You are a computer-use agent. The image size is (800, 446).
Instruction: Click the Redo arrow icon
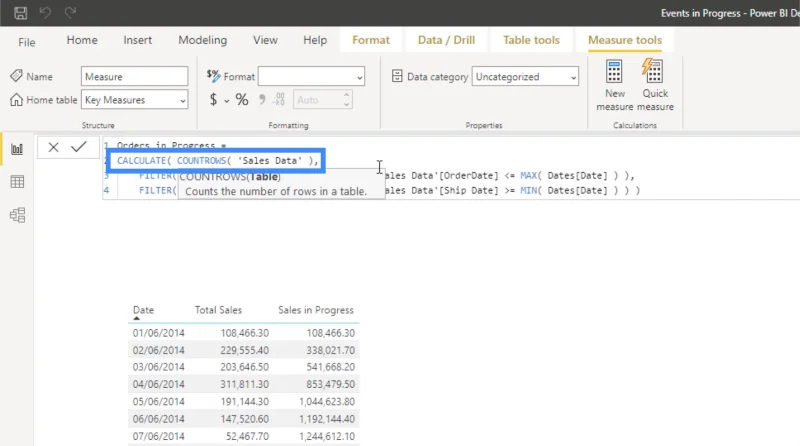point(70,13)
